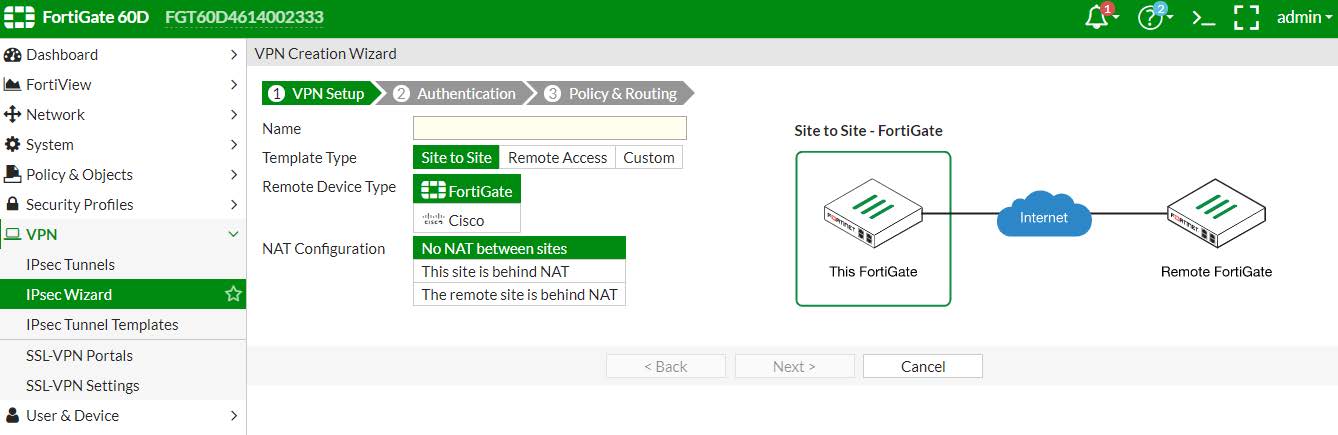Cancel the VPN wizard
Image resolution: width=1338 pixels, height=435 pixels.
coord(923,366)
